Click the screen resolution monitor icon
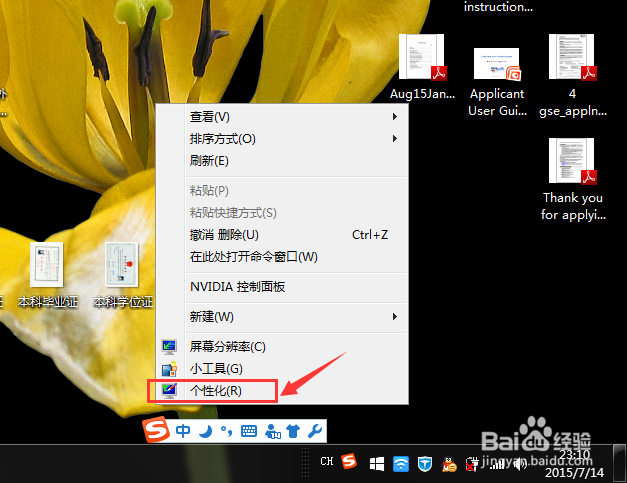The height and width of the screenshot is (483, 627). tap(169, 347)
